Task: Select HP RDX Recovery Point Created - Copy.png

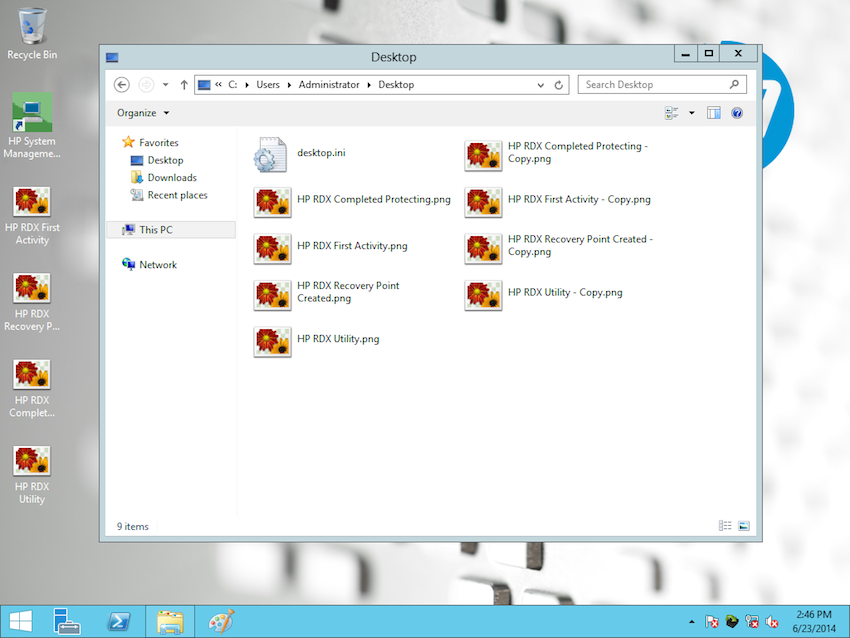Action: coord(559,248)
